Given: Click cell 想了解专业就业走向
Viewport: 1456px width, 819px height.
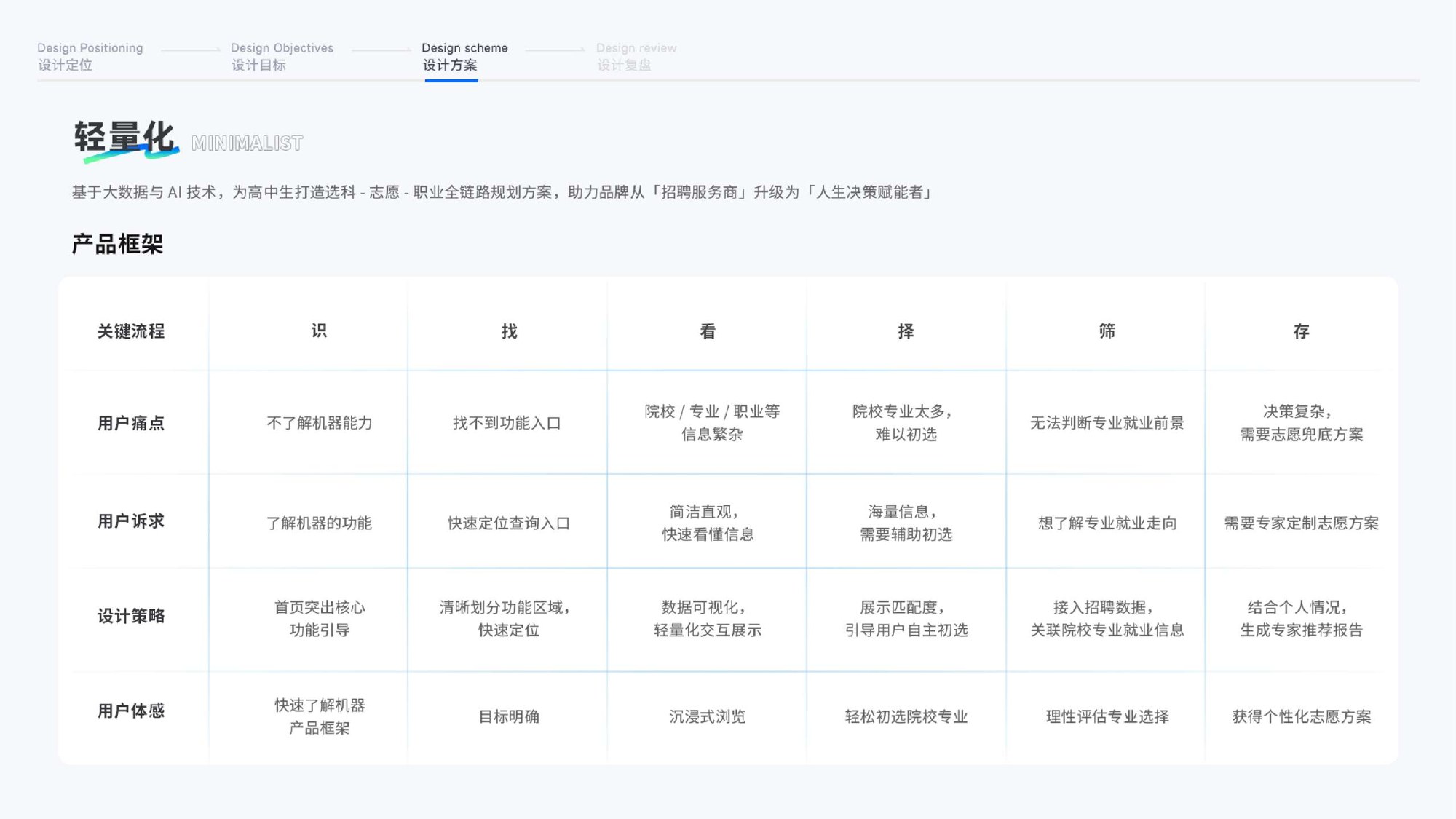Looking at the screenshot, I should point(1107,523).
